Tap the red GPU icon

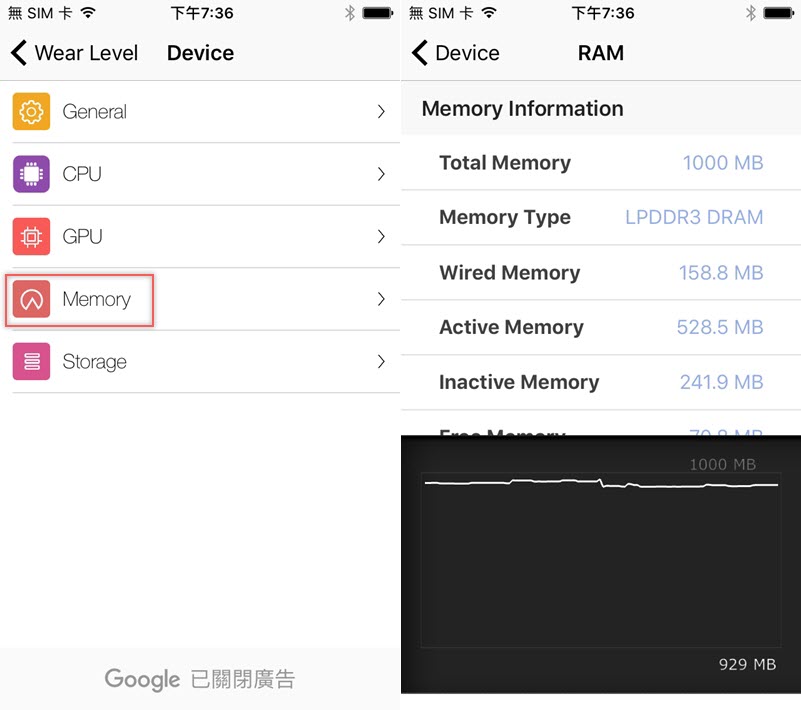(31, 237)
